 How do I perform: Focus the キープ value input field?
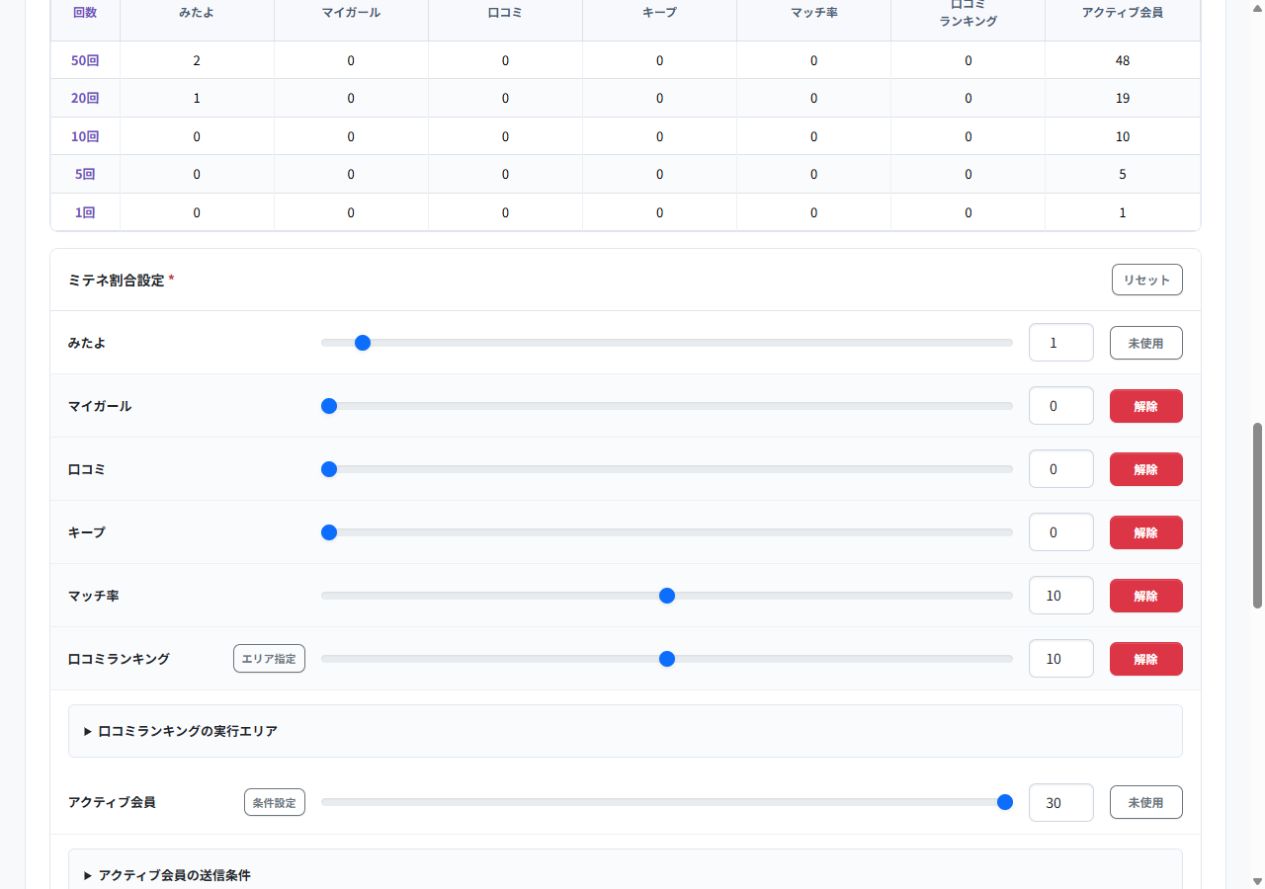coord(1061,532)
